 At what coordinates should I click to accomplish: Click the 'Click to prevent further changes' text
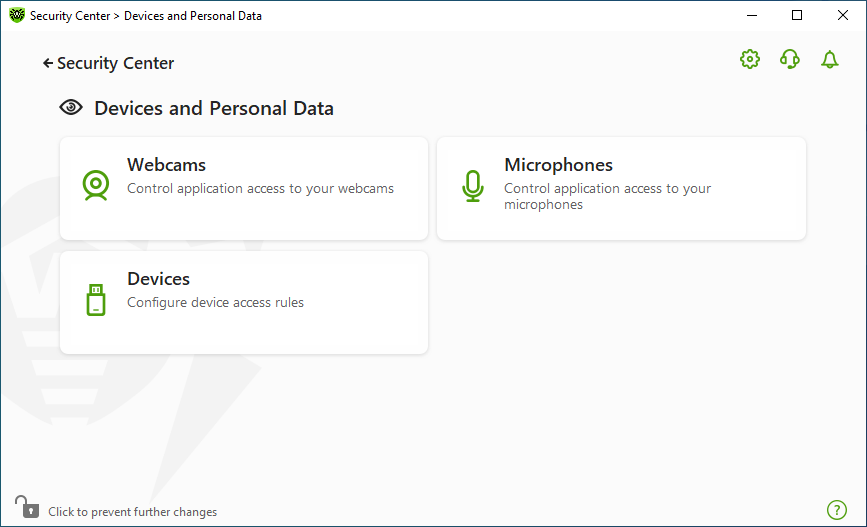(133, 512)
